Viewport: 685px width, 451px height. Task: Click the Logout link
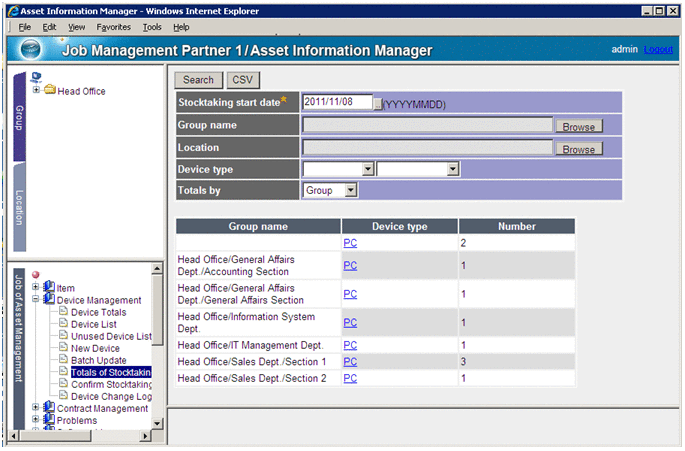point(659,49)
